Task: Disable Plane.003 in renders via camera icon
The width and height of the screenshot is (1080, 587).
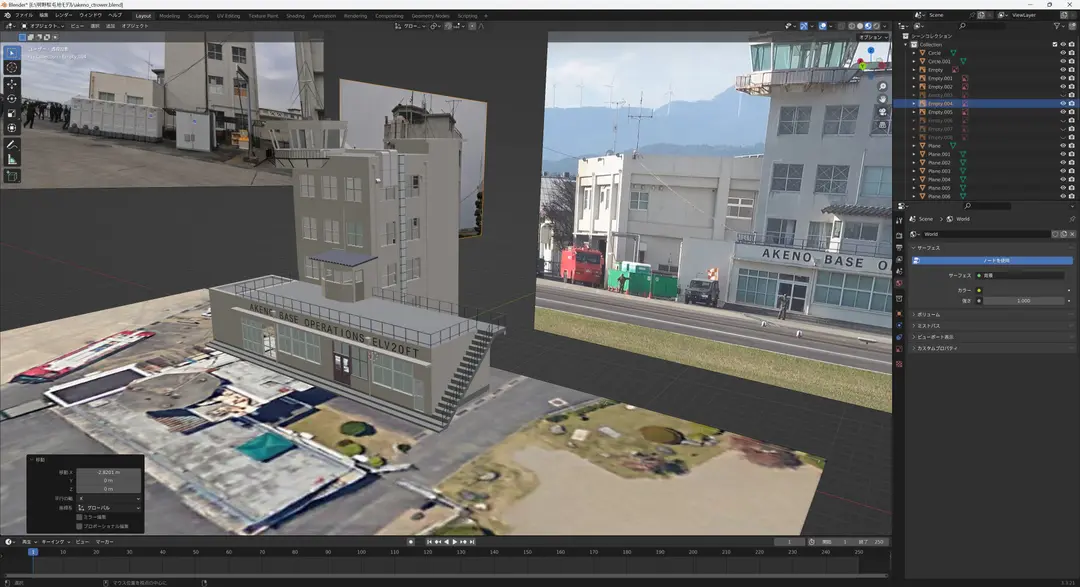Action: click(x=1071, y=171)
